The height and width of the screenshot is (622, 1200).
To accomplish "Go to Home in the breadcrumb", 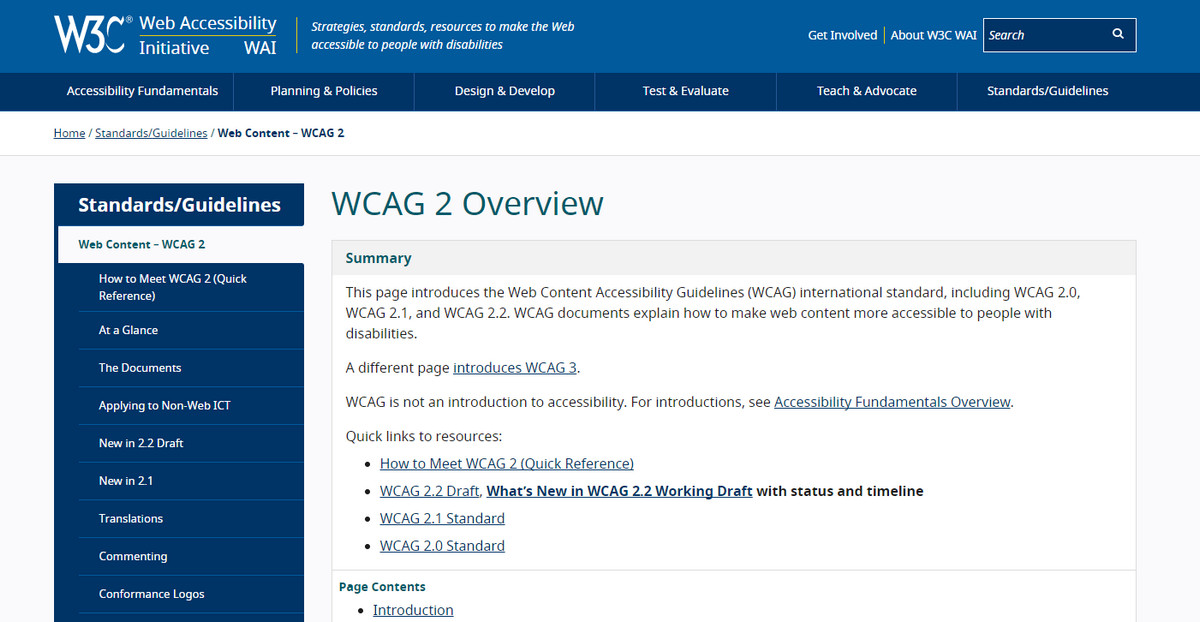I will coord(69,133).
